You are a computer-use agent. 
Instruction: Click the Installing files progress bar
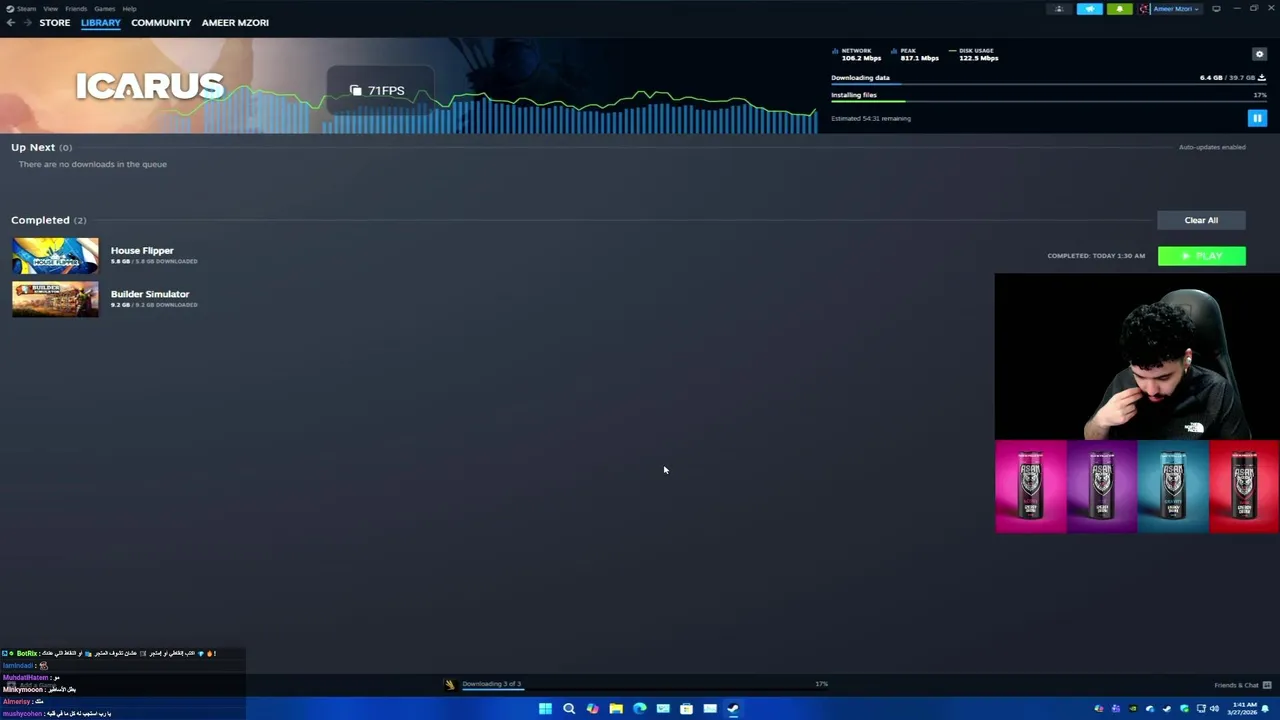1049,101
